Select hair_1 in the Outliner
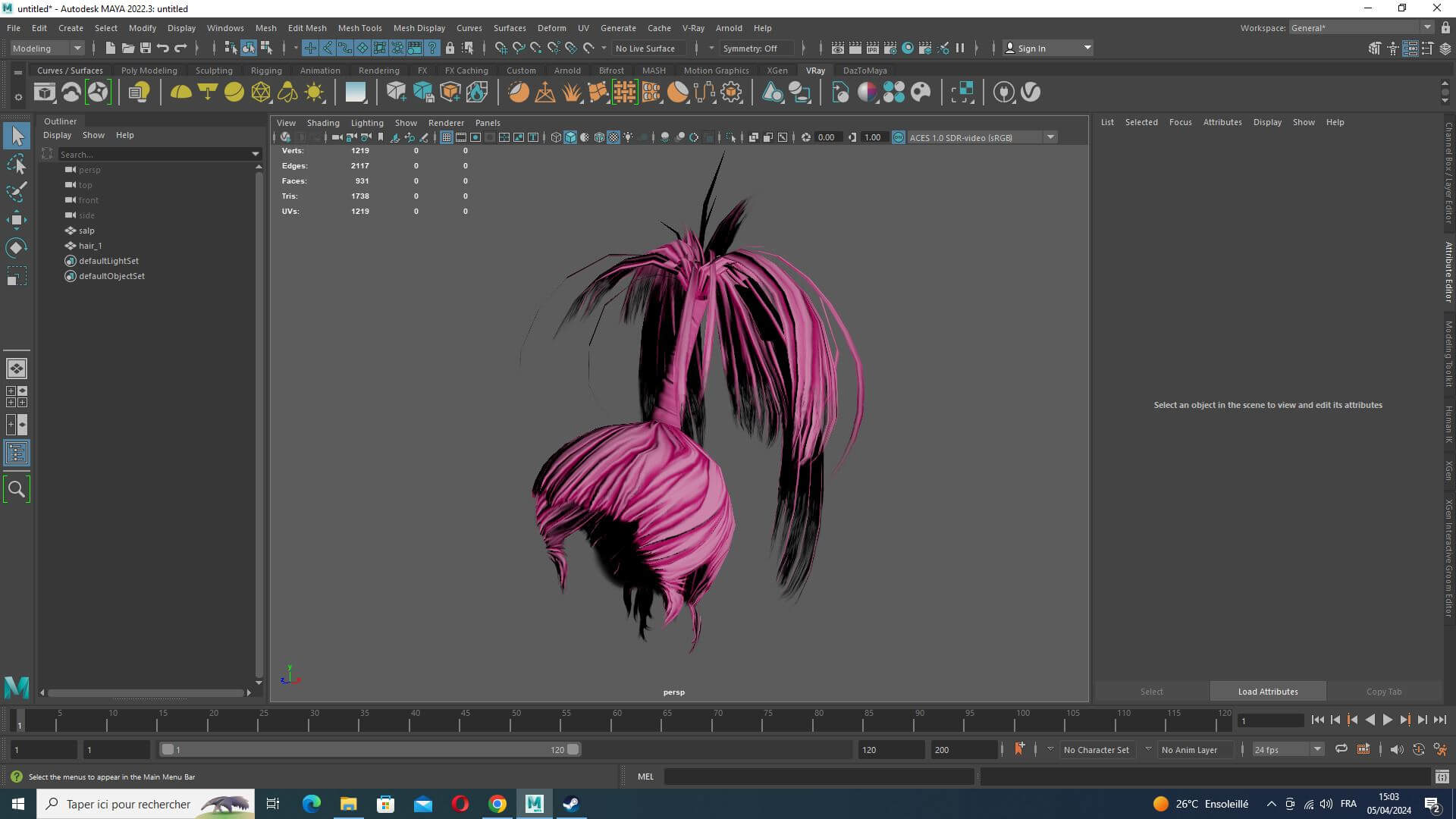 pyautogui.click(x=89, y=246)
